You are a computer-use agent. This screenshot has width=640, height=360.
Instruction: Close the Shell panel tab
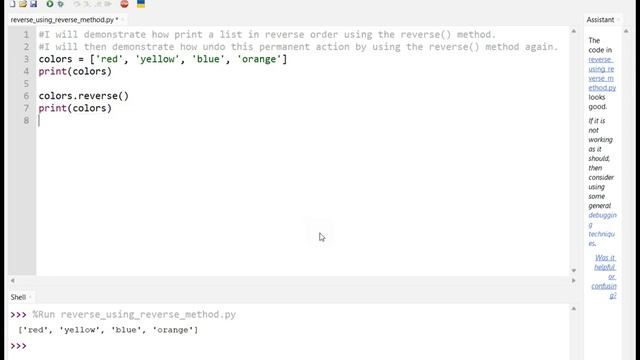point(30,297)
